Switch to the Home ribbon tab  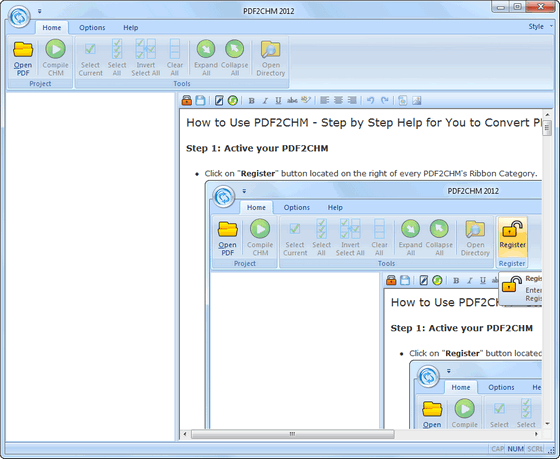pyautogui.click(x=51, y=28)
